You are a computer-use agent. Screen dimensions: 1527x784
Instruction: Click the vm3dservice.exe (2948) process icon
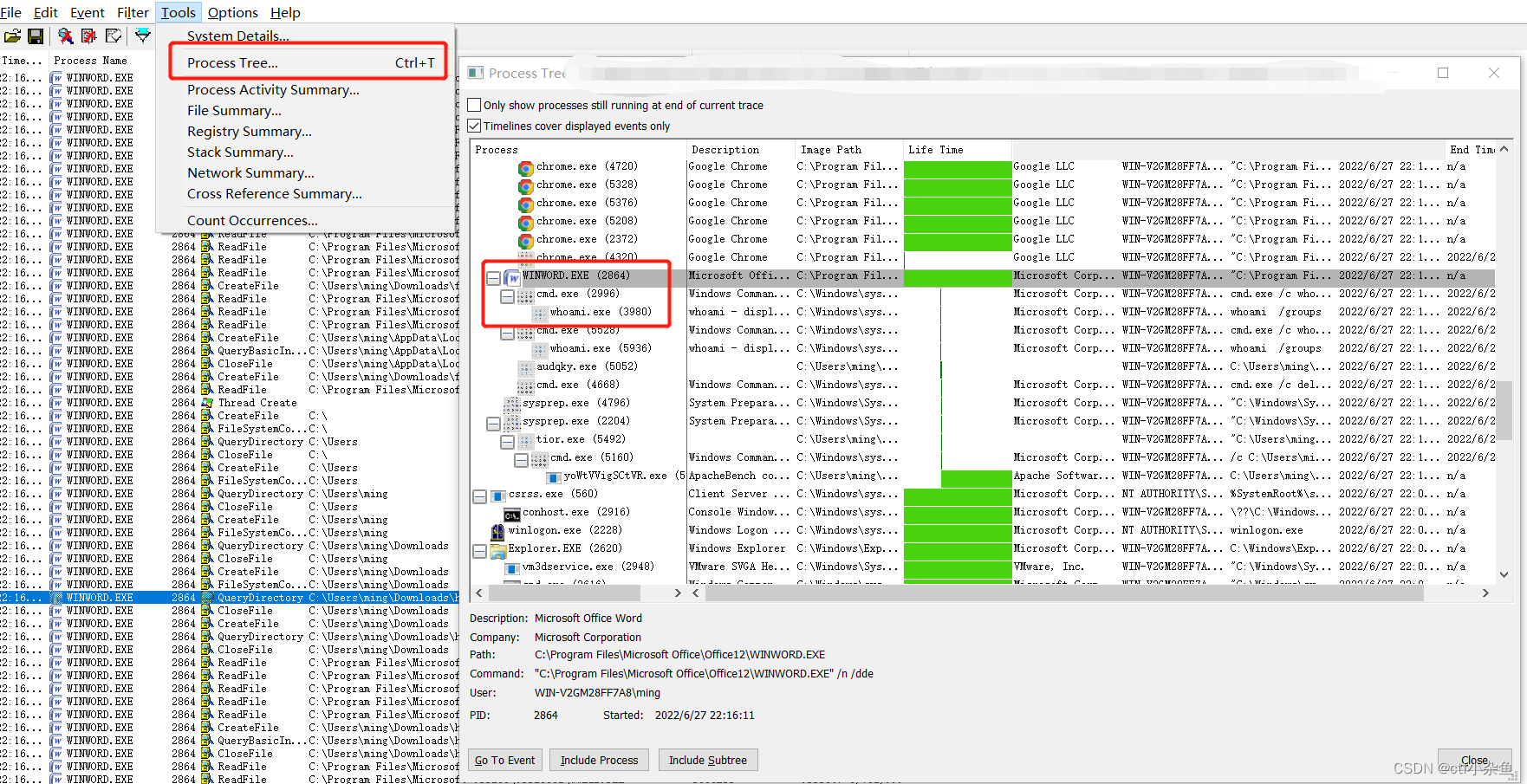click(511, 567)
